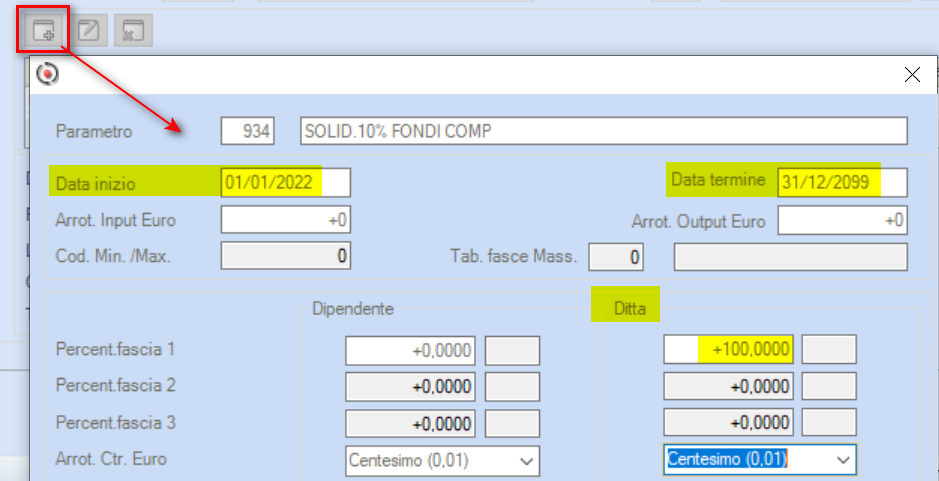Click the Data termine label
This screenshot has height=481, width=939.
(x=718, y=180)
